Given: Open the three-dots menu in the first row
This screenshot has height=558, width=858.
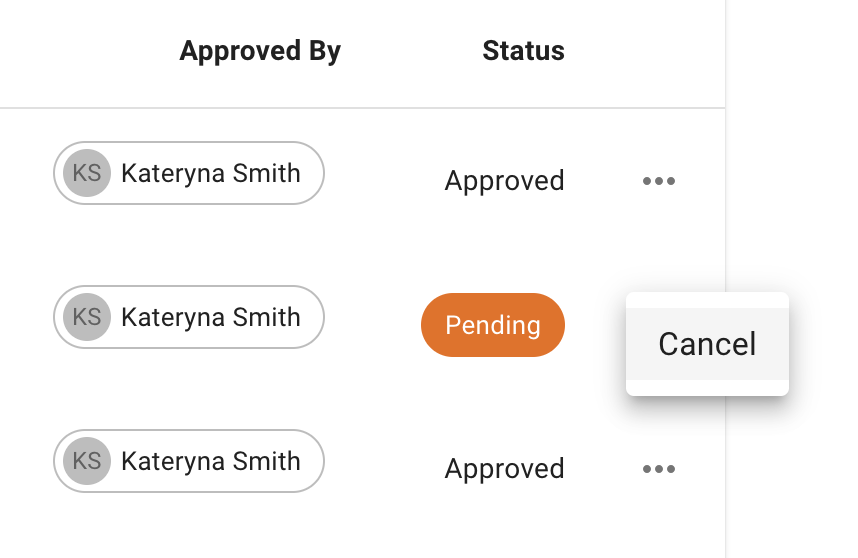Looking at the screenshot, I should (659, 181).
